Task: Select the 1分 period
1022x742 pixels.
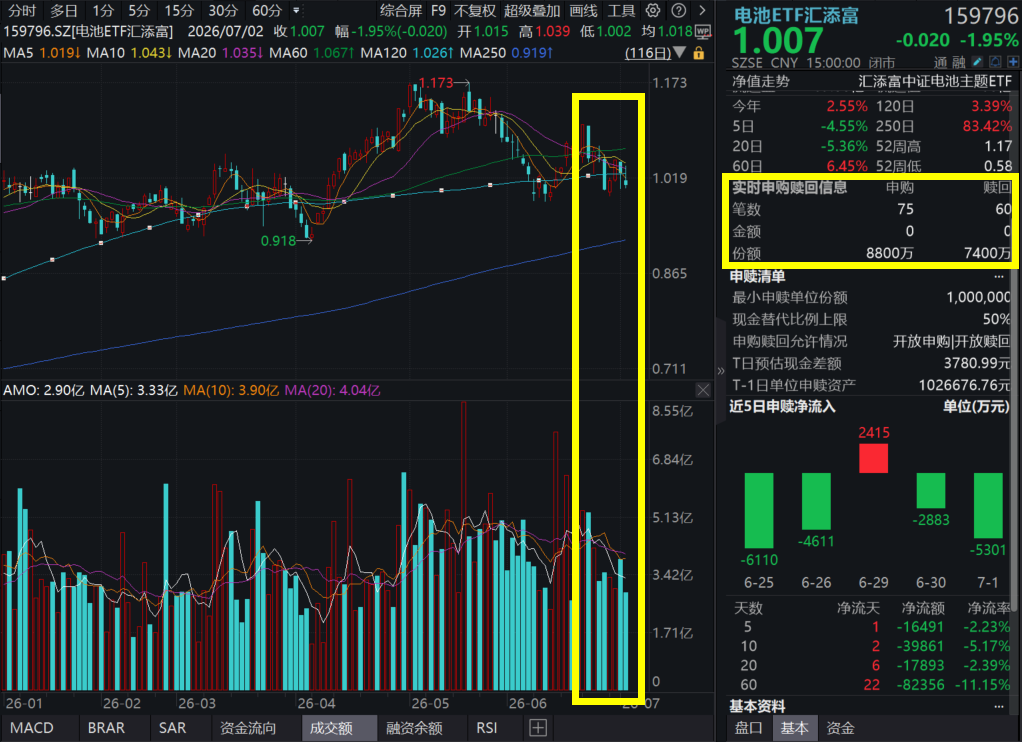Action: 103,10
